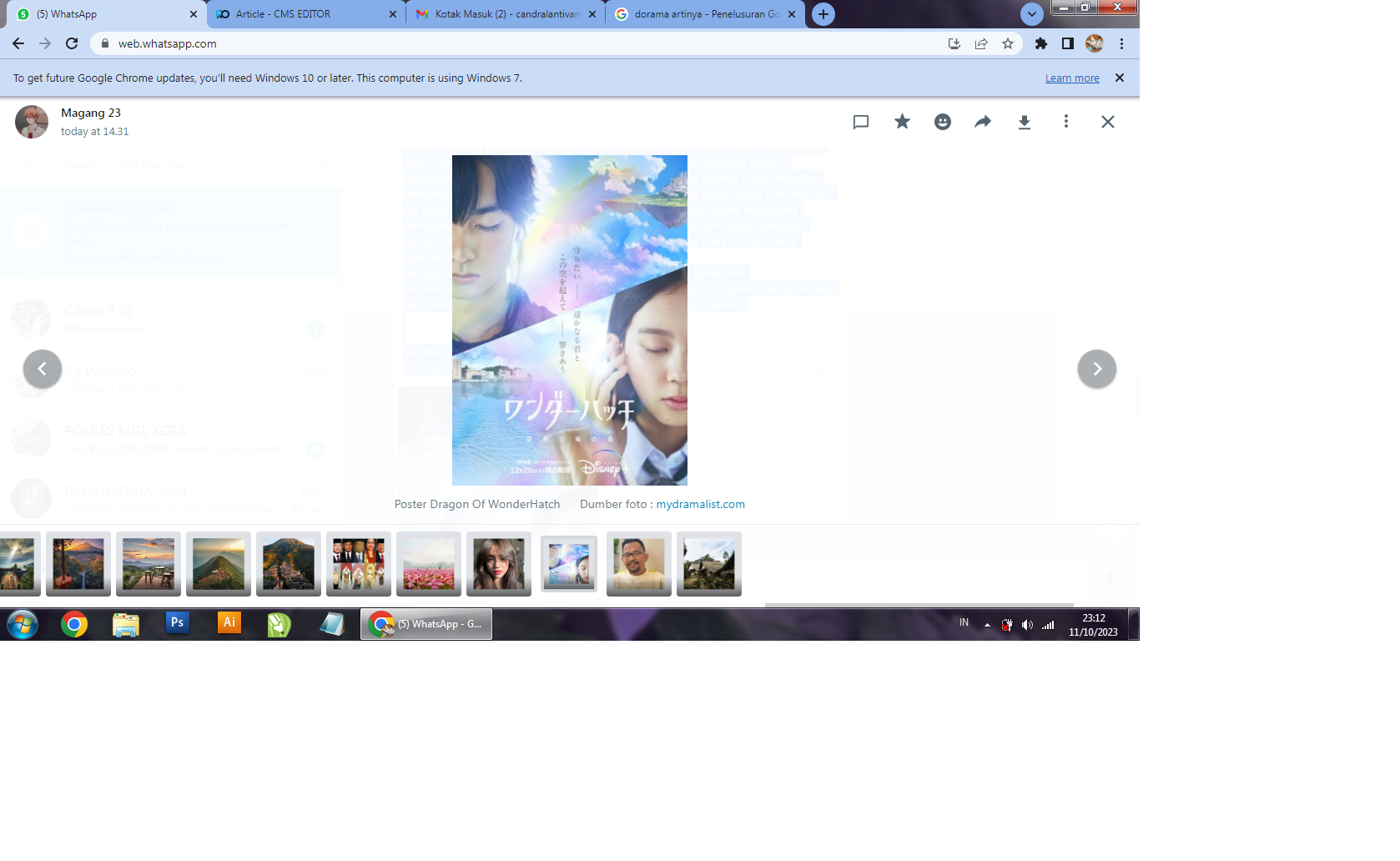Go to the previous image
Viewport: 1400px width, 861px height.
pos(43,369)
